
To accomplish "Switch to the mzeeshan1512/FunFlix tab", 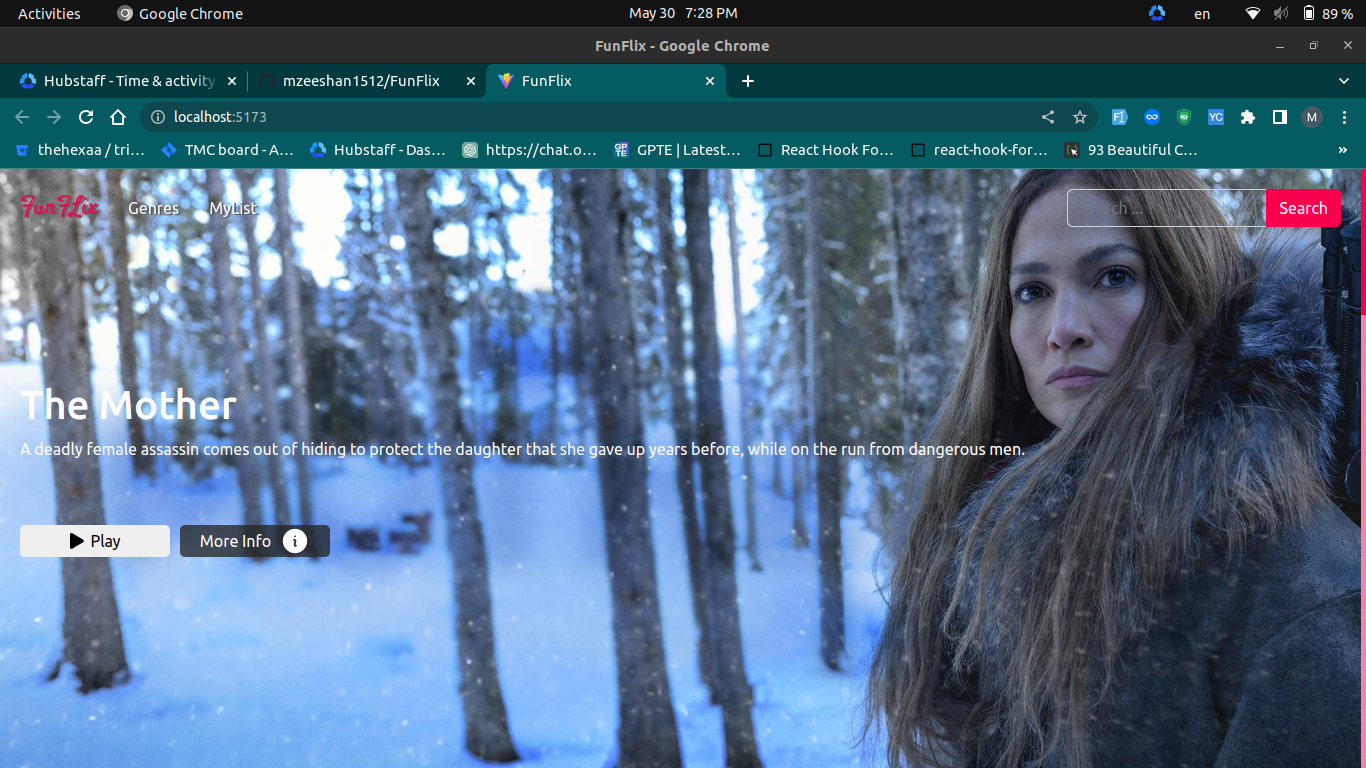I will (366, 81).
